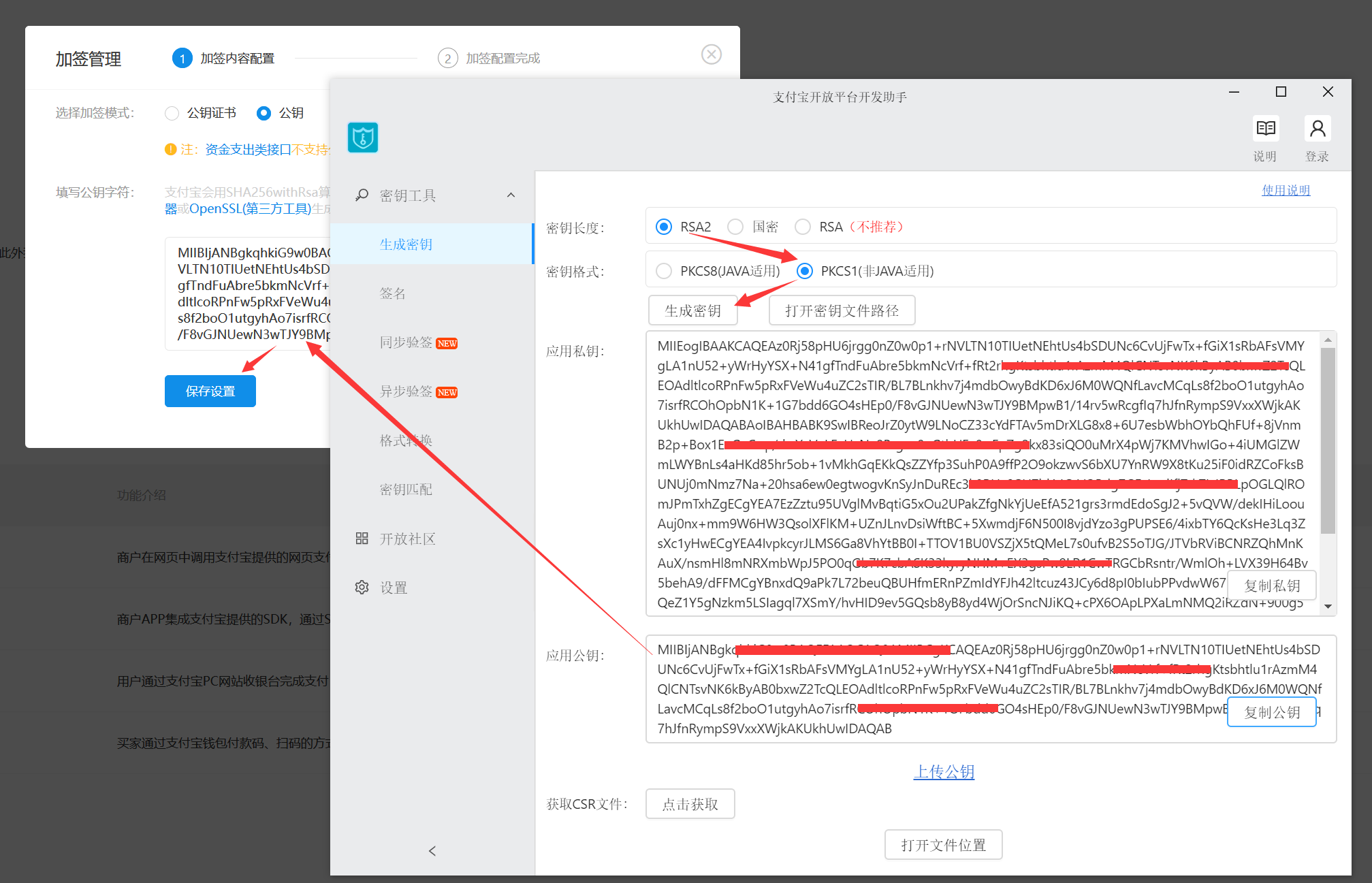Open the 开放社区 community panel
Image resolution: width=1372 pixels, height=883 pixels.
pos(409,538)
